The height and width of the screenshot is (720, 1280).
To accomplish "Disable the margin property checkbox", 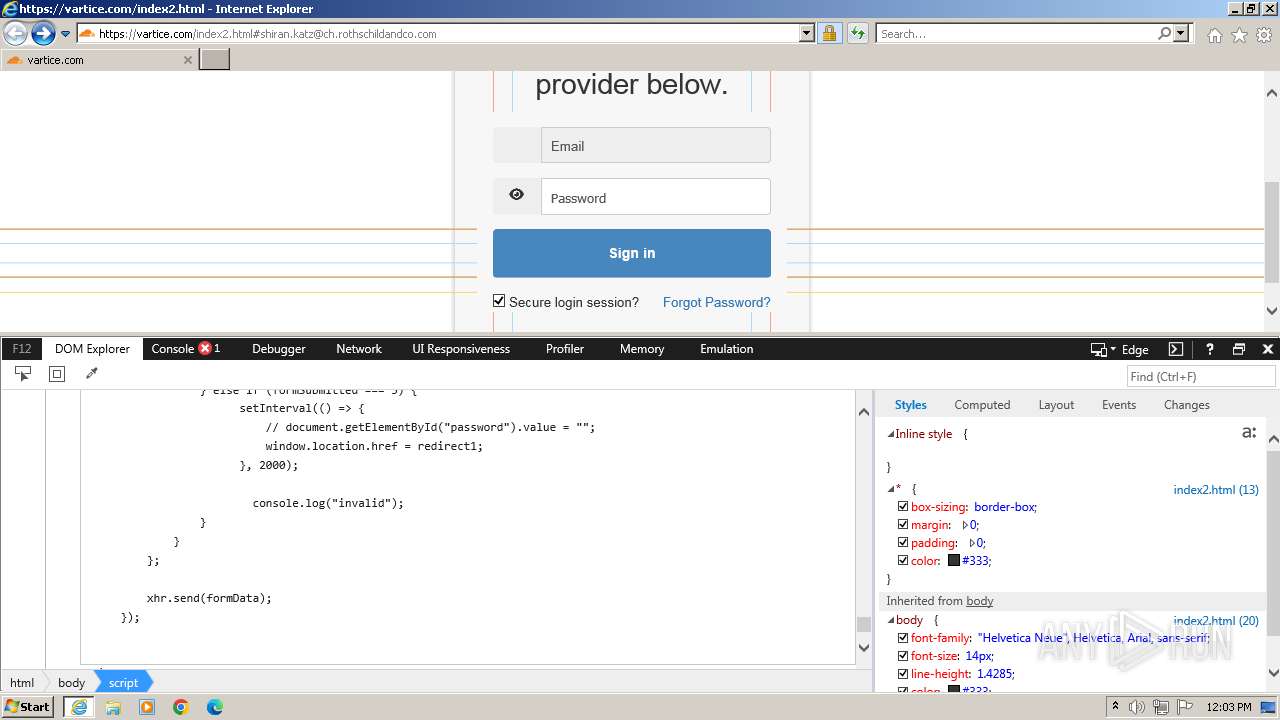I will [x=903, y=525].
